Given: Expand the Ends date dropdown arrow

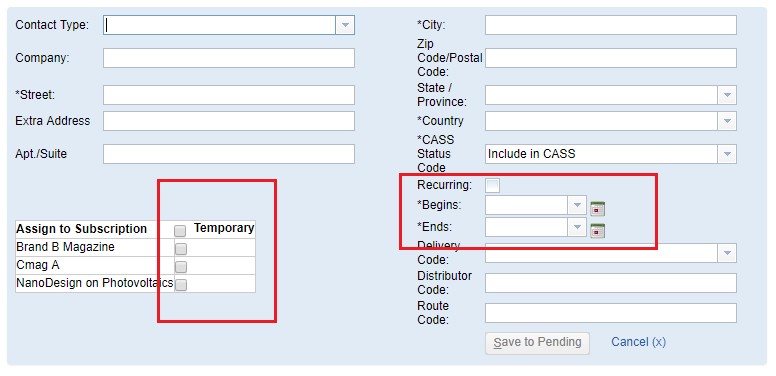Looking at the screenshot, I should pyautogui.click(x=577, y=227).
